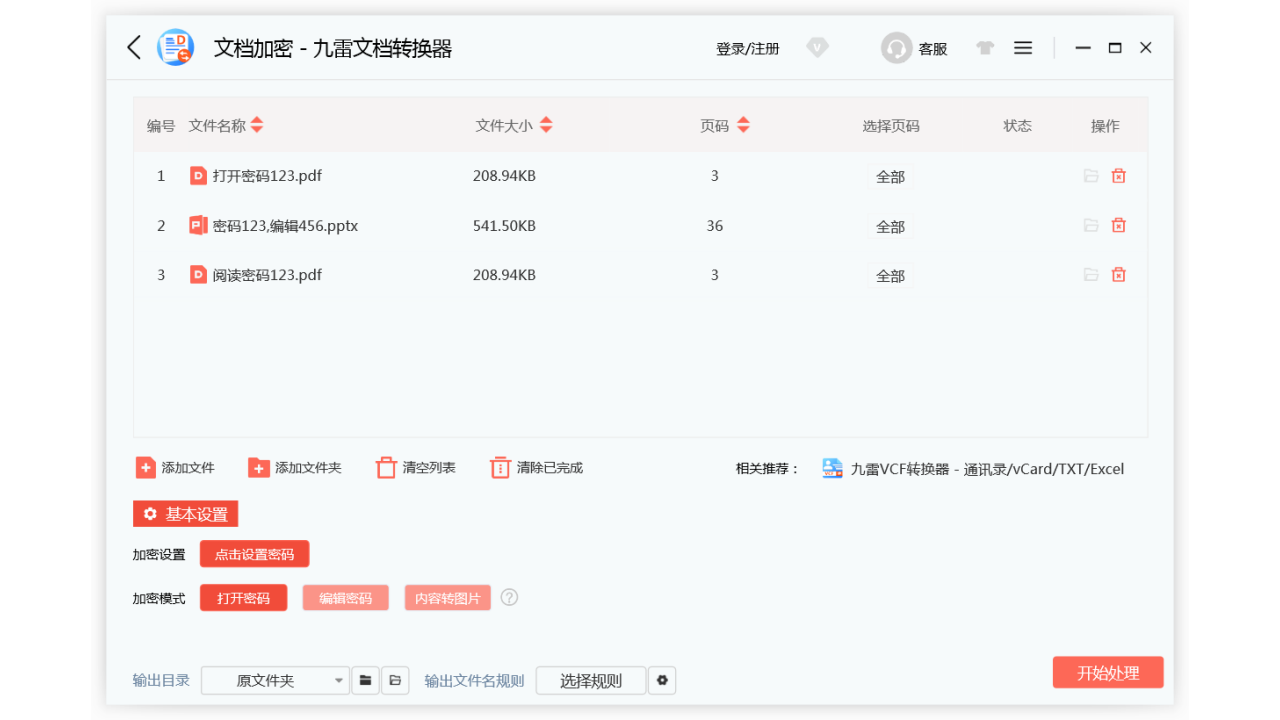Click 点击设置密码 to set a password
The image size is (1280, 720).
[255, 553]
